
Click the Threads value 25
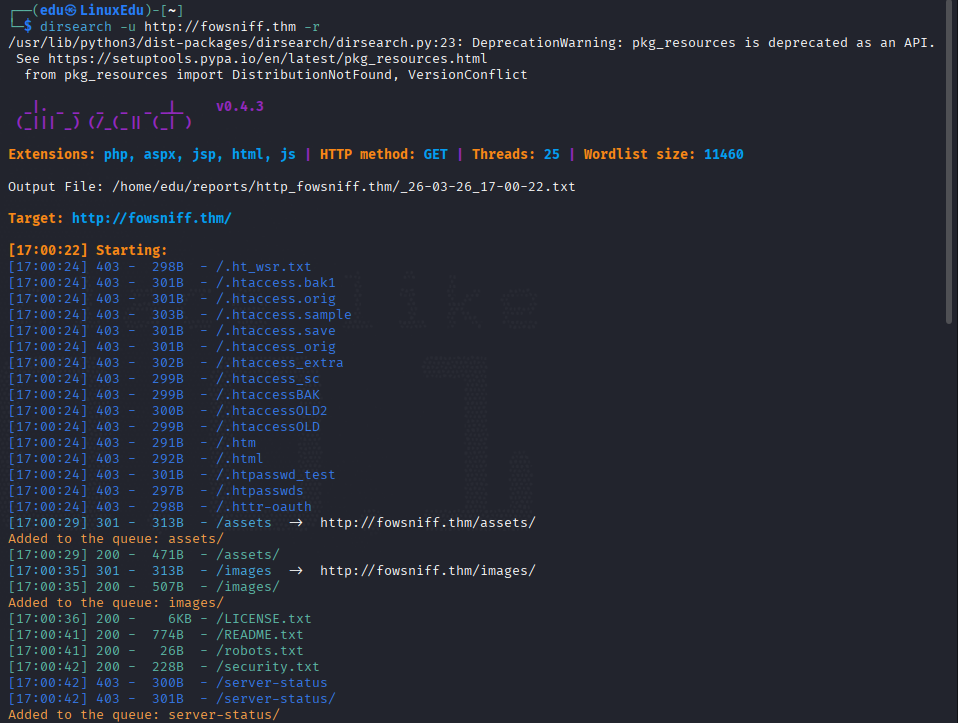pos(551,154)
